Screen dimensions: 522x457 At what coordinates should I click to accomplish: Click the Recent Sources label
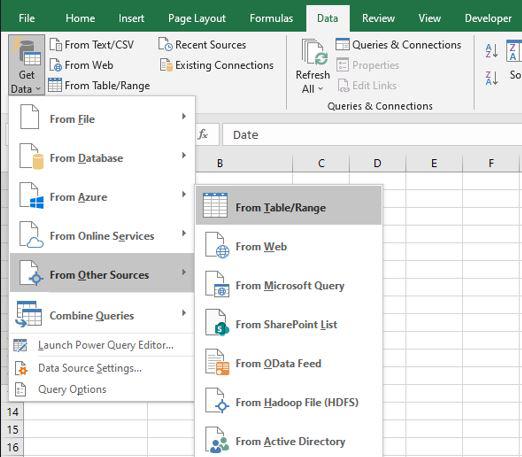[x=211, y=45]
